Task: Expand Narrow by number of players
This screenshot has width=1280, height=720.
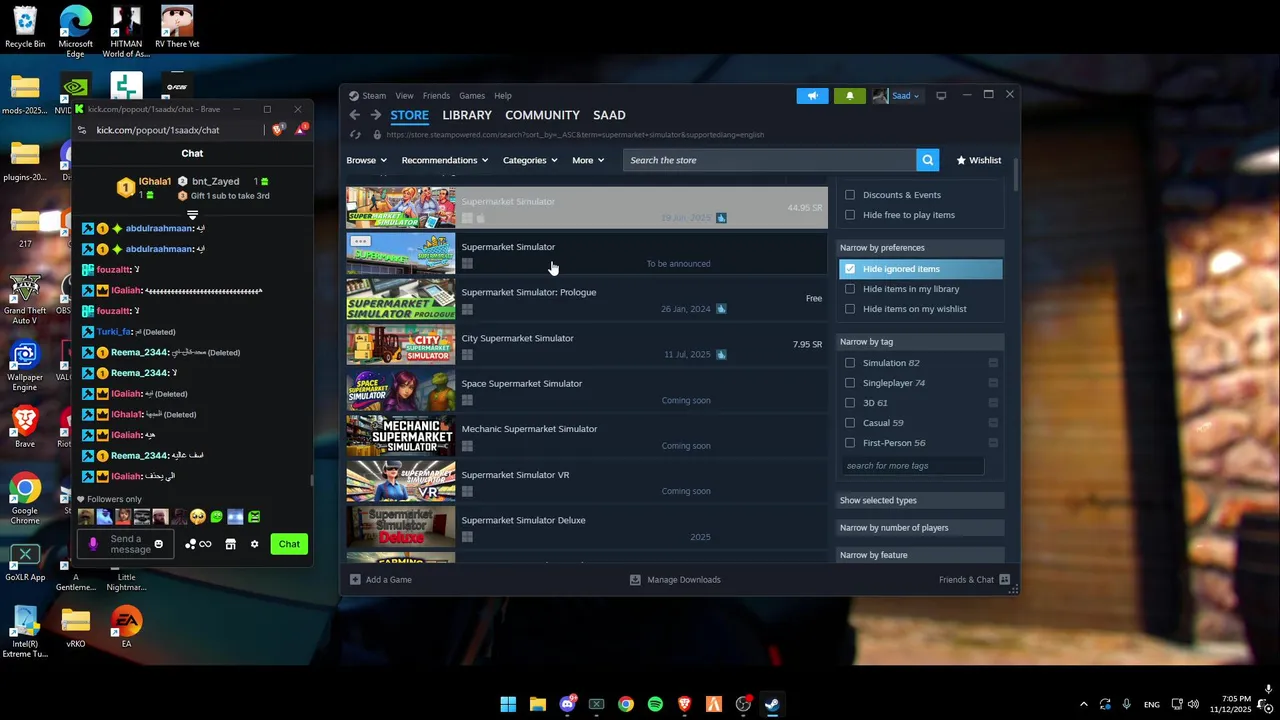Action: [920, 528]
